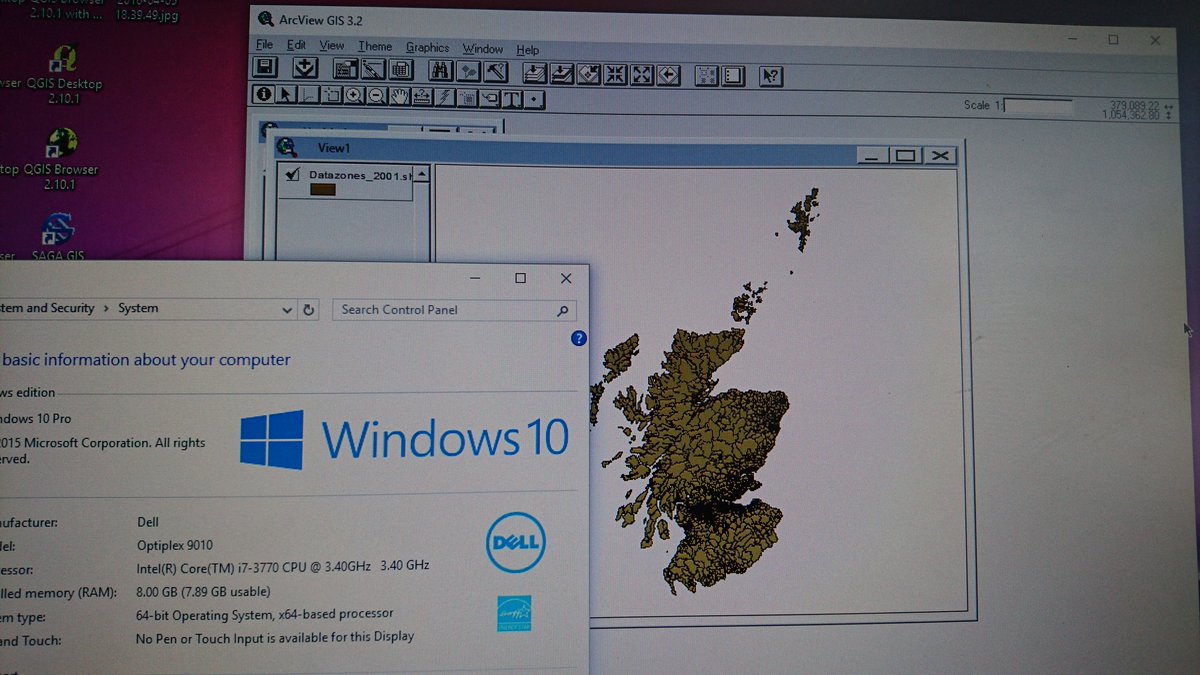The height and width of the screenshot is (675, 1200).
Task: Open QGIS Browser 2.10.1 desktop shortcut
Action: click(62, 160)
